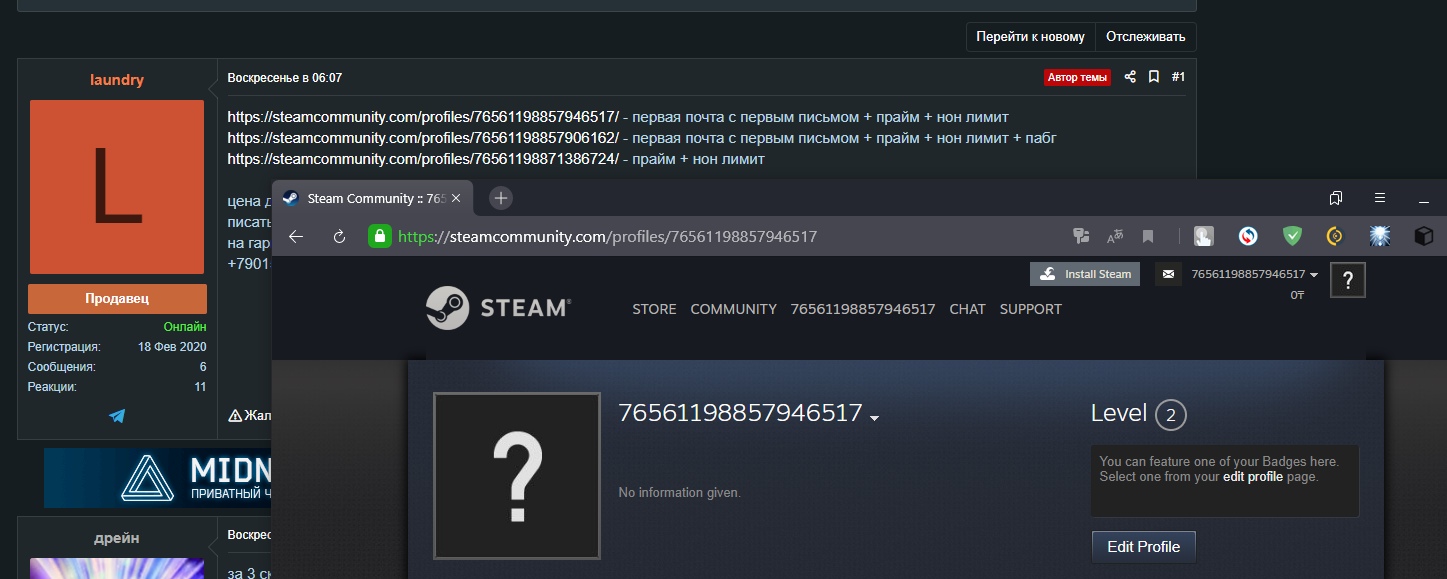
Task: Click the browser address bar bookmark icon
Action: pos(1148,236)
